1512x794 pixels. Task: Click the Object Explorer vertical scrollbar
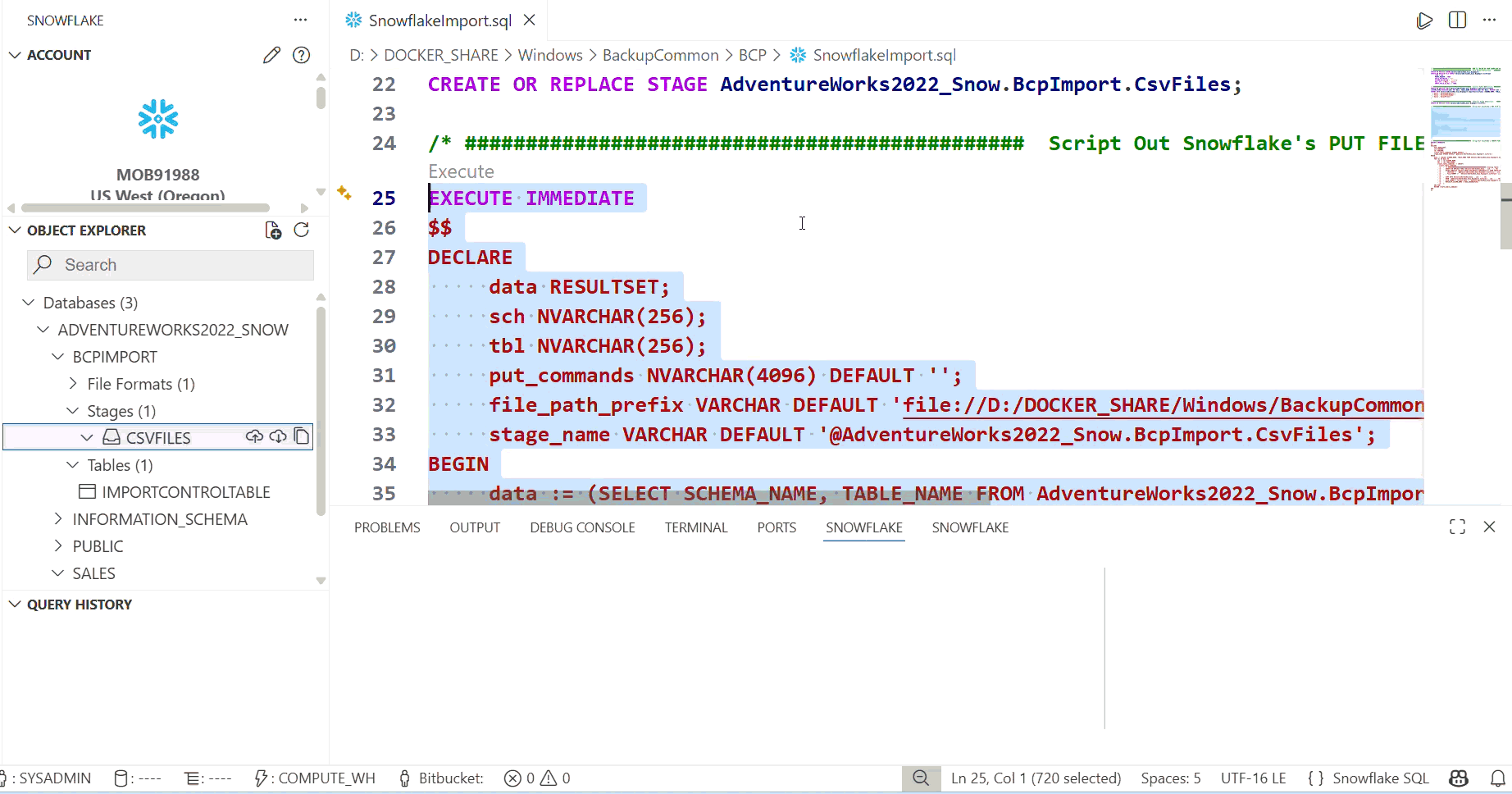[321, 410]
